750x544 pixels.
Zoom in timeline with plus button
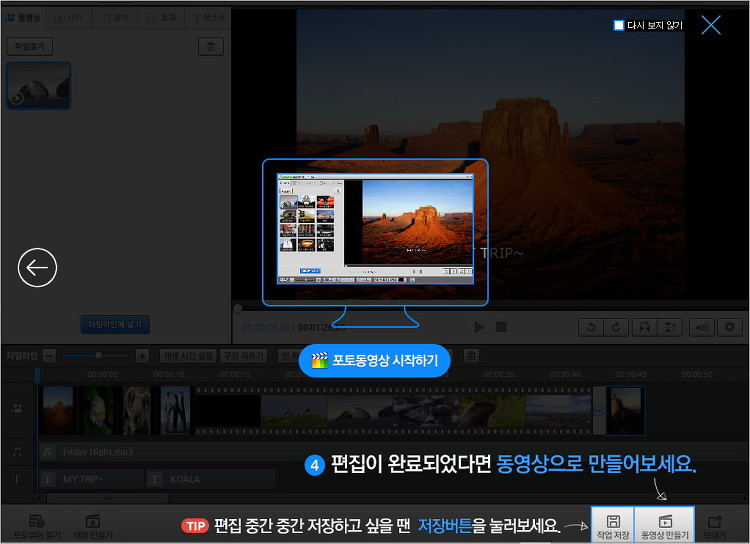coord(142,356)
